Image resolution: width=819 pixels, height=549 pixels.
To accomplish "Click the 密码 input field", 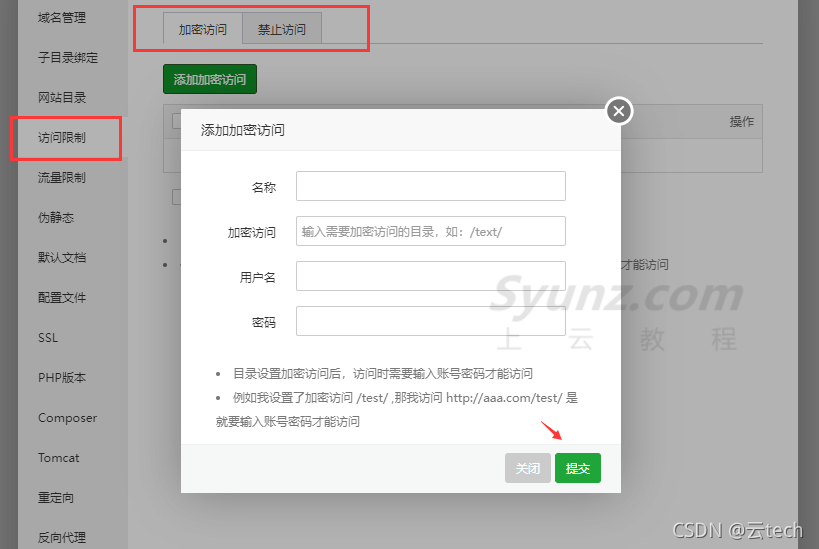I will click(430, 321).
